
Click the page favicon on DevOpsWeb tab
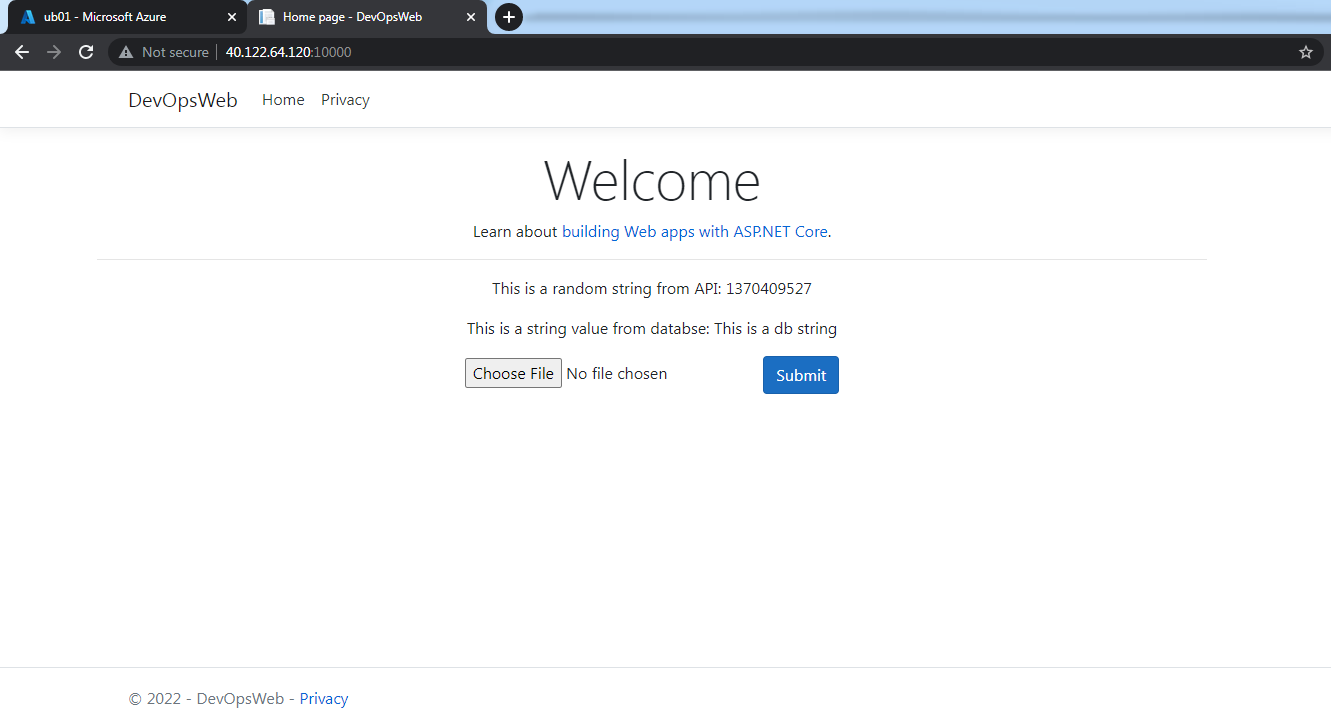click(267, 17)
